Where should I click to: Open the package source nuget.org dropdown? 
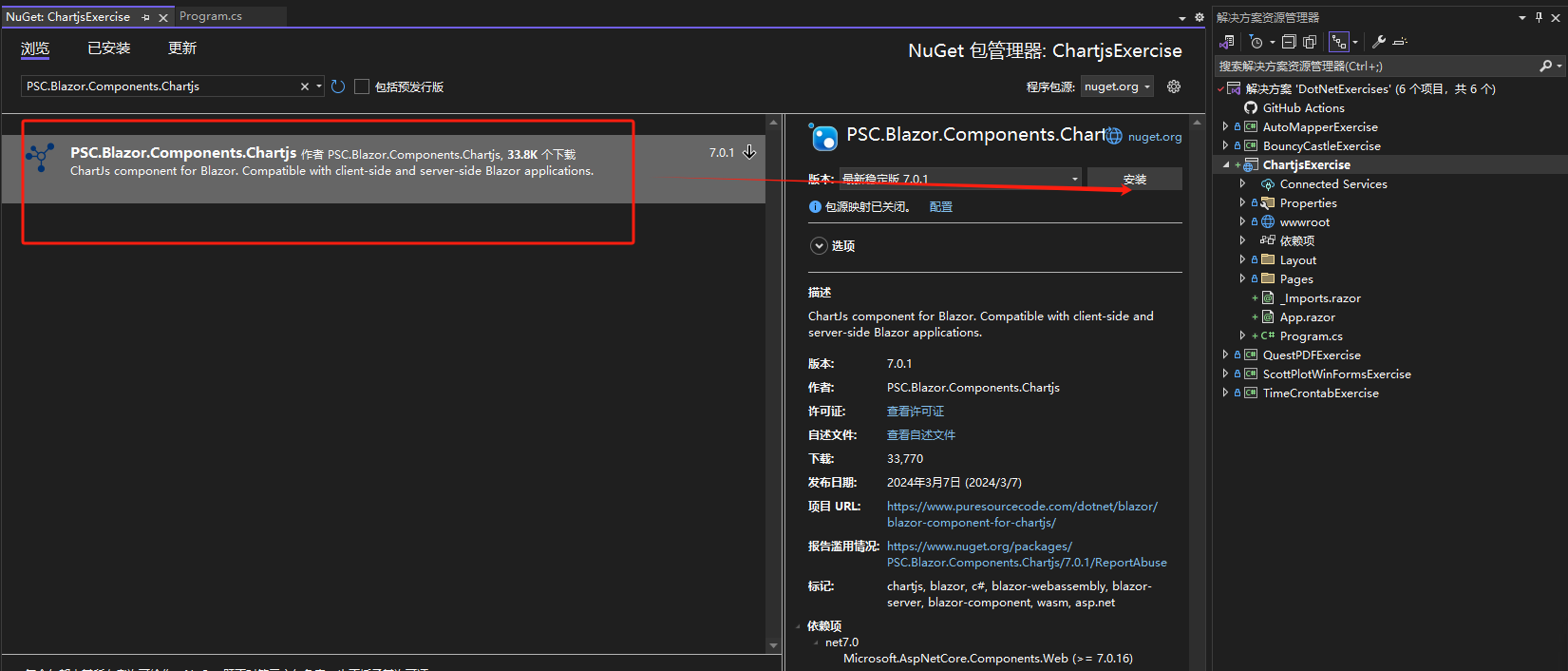1117,86
